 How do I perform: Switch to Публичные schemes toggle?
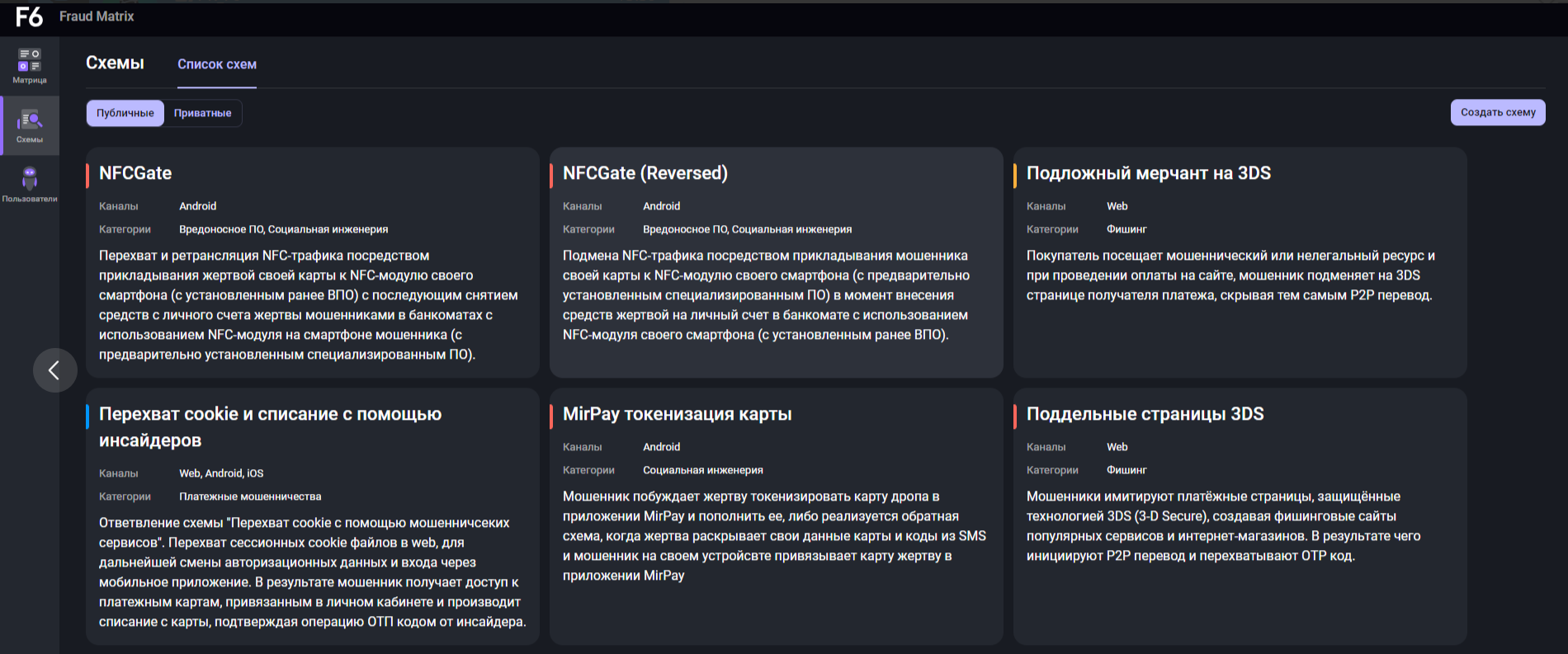(125, 113)
